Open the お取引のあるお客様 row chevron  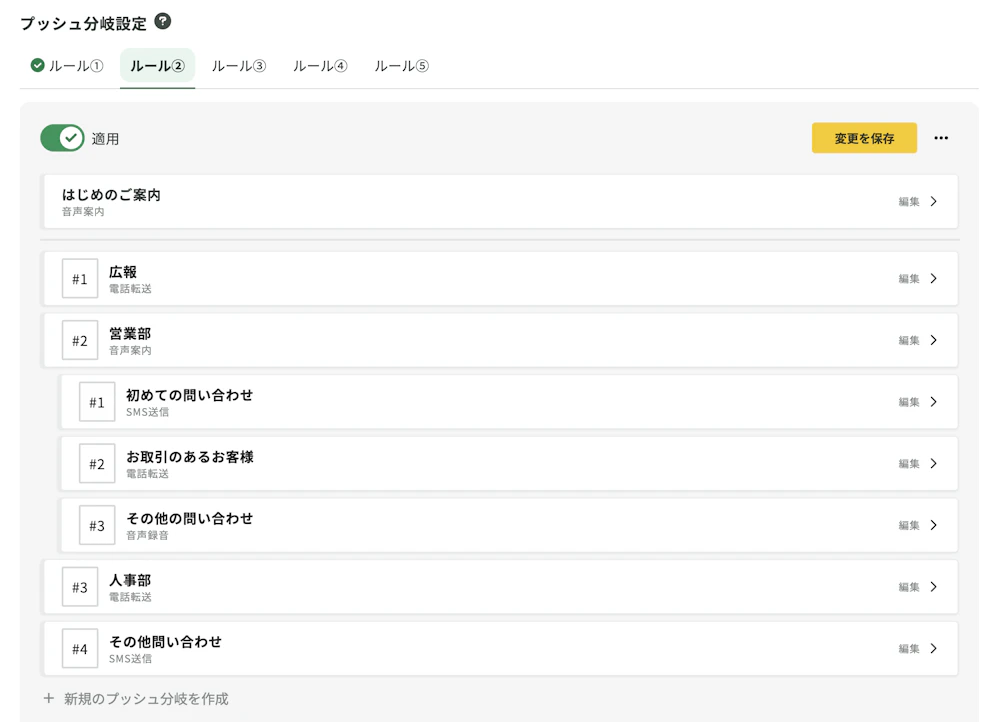[x=933, y=464]
